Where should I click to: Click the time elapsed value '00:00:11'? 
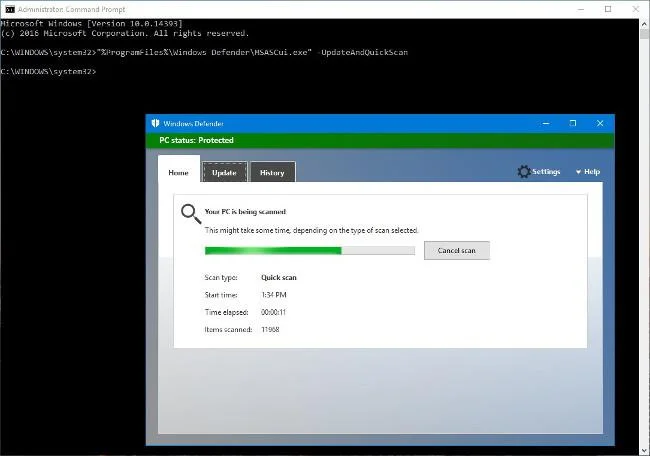click(x=273, y=312)
